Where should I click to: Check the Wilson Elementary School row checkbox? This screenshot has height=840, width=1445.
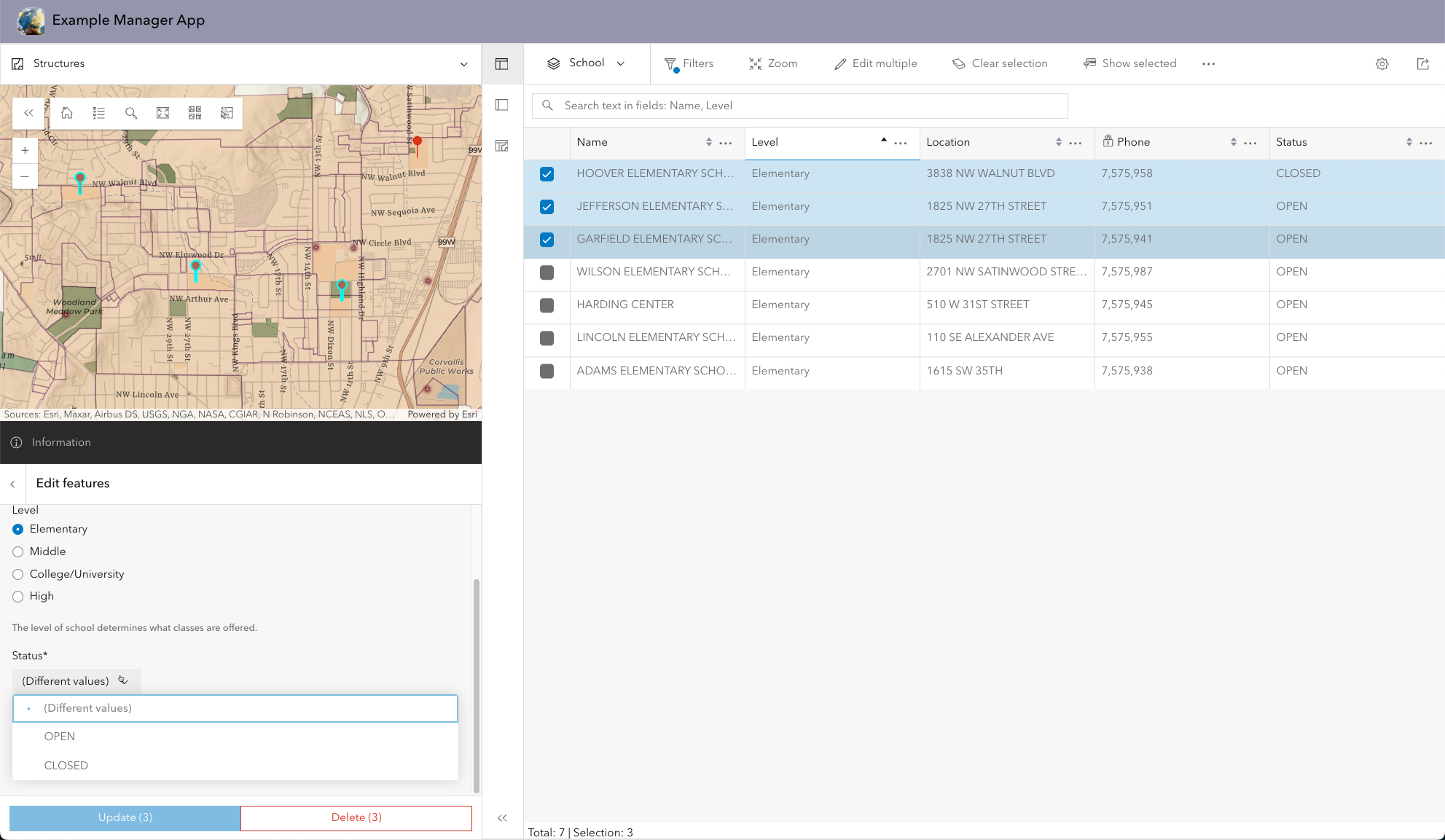click(547, 272)
